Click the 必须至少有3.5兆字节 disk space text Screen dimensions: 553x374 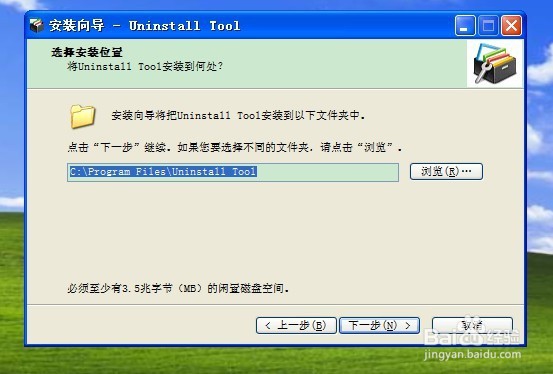click(x=178, y=288)
